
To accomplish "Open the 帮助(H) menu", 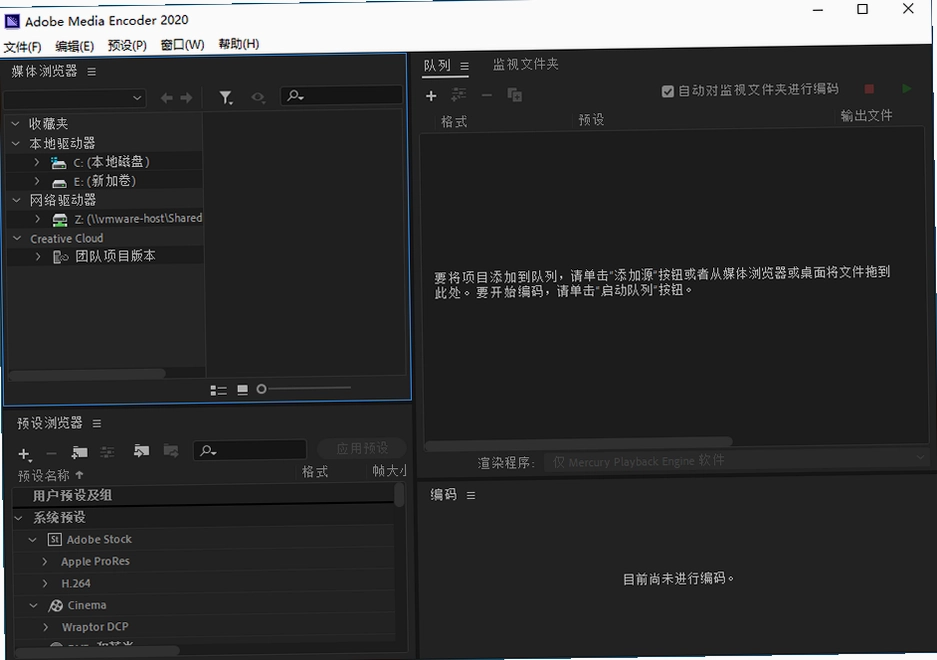I will click(238, 44).
